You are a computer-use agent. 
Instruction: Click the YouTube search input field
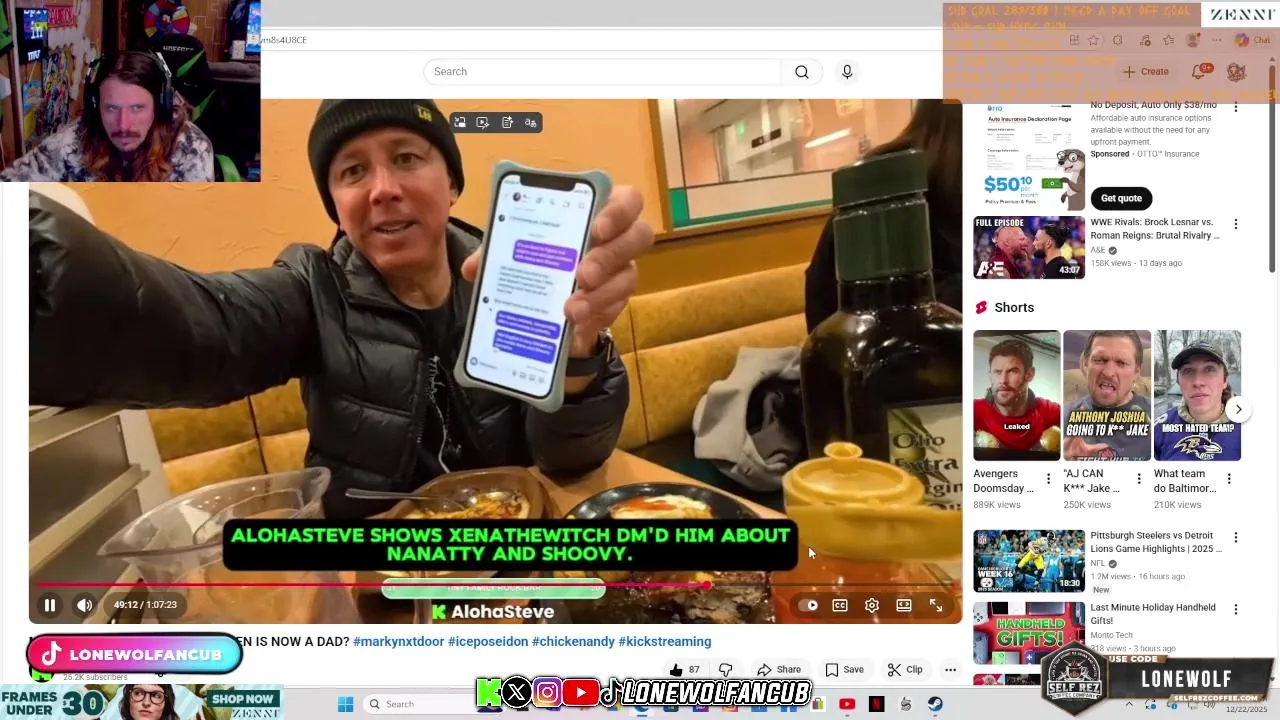point(602,72)
